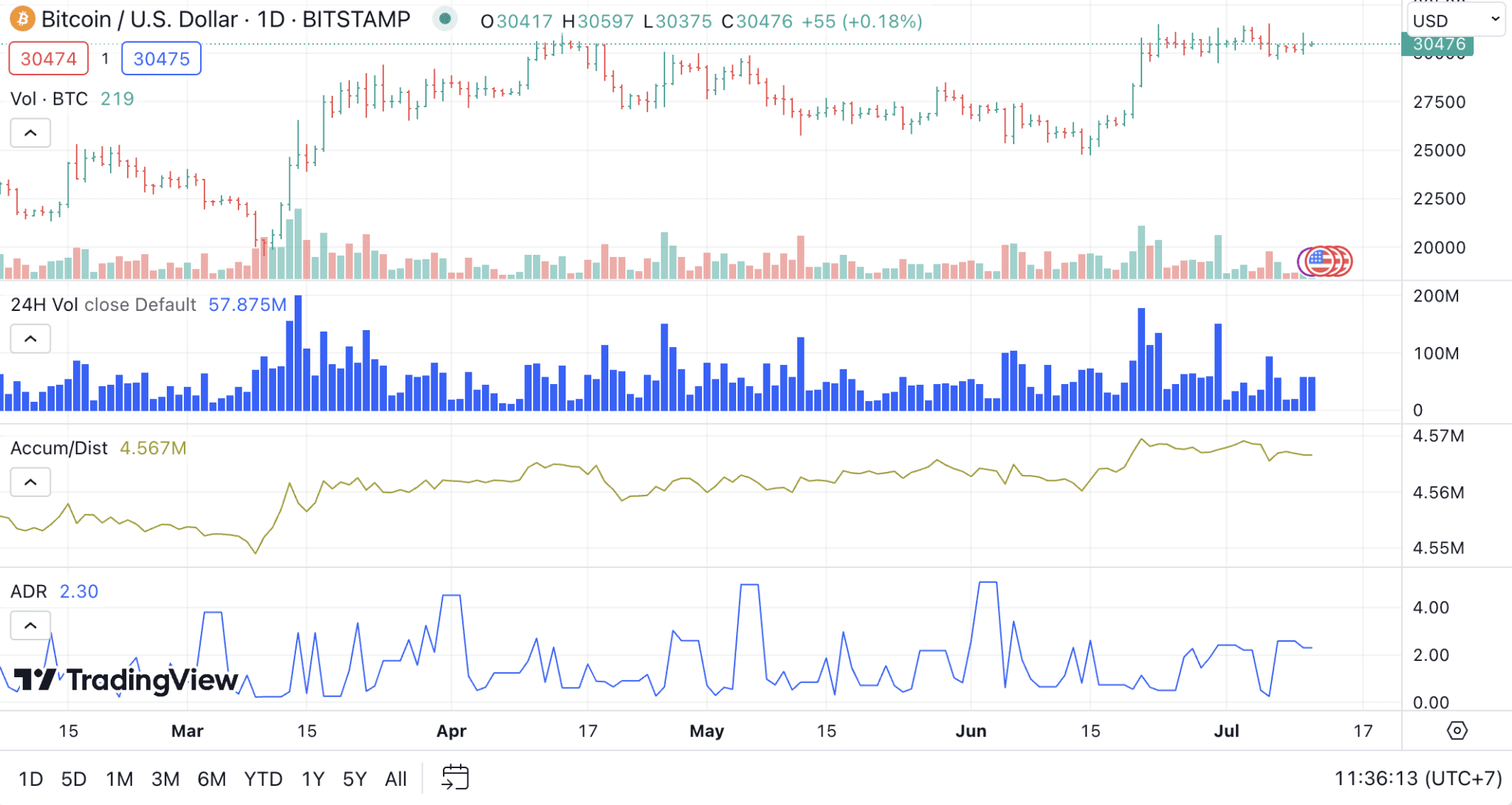Click the Apr label on time axis

coord(451,731)
